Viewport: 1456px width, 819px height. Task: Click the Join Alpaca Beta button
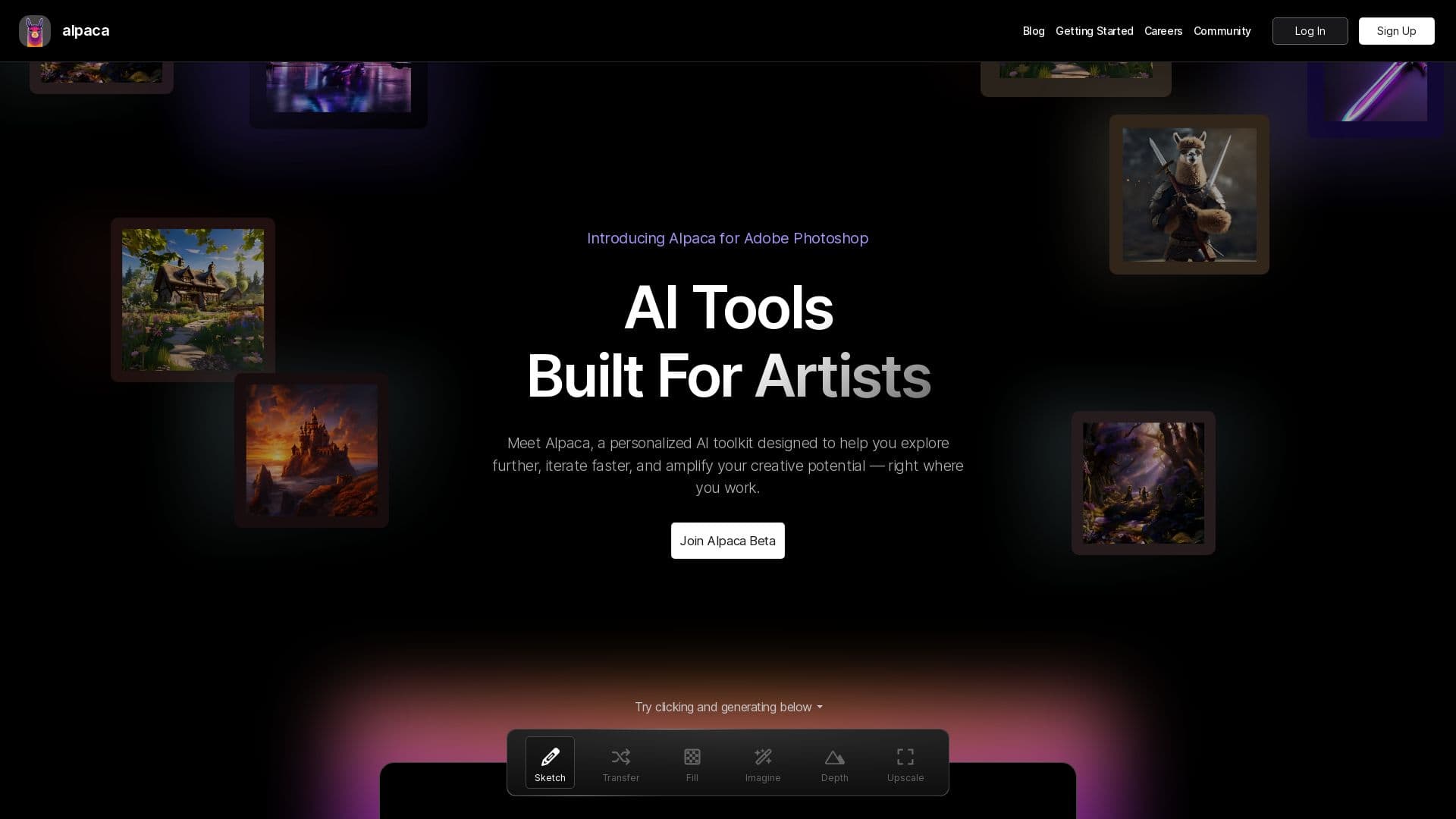click(727, 541)
